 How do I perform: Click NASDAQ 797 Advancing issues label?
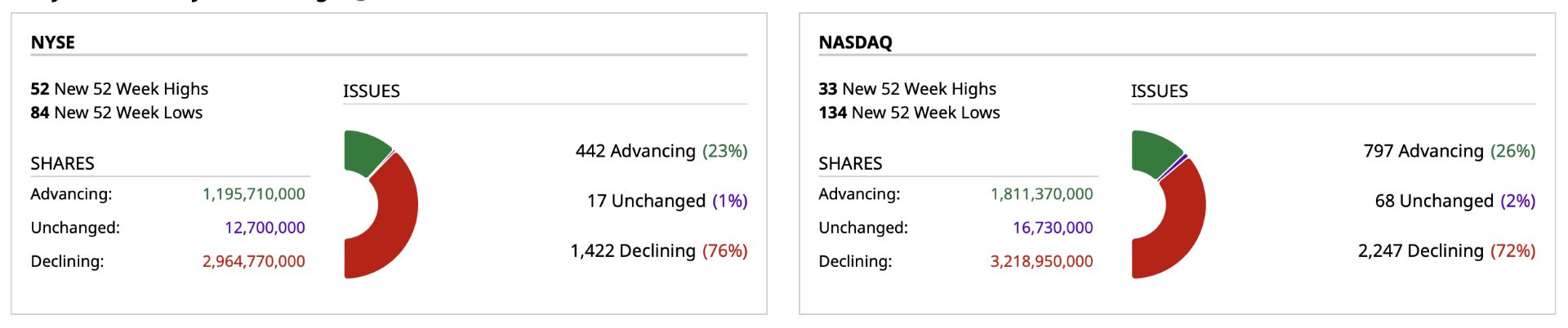tap(1449, 151)
